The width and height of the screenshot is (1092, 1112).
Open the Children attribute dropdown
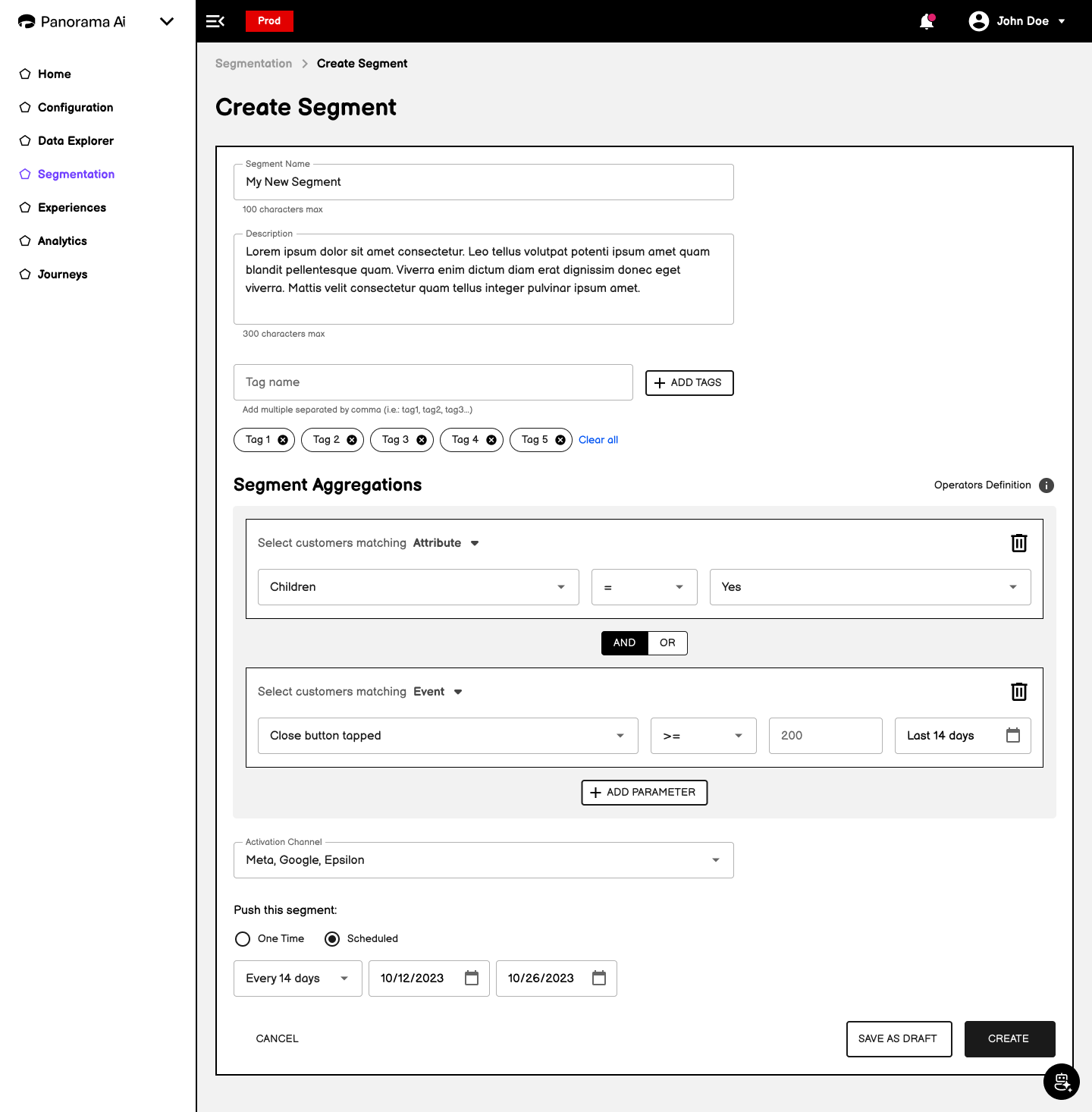419,587
